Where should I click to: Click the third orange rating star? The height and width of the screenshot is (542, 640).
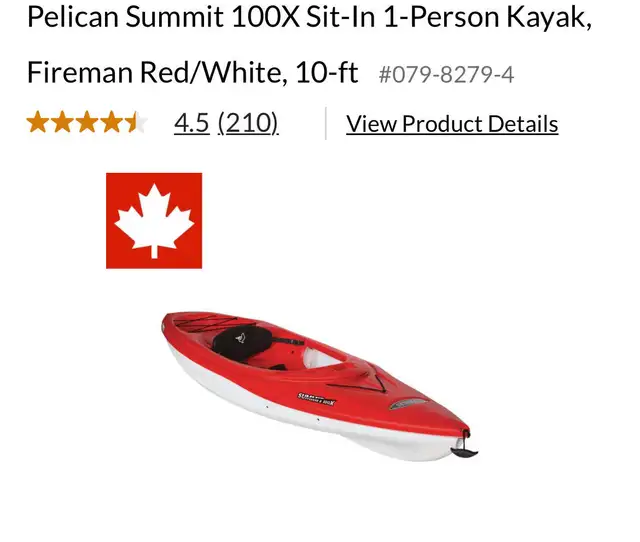(87, 122)
